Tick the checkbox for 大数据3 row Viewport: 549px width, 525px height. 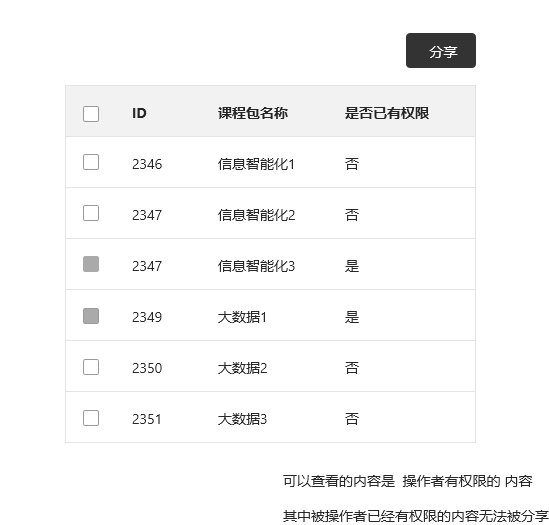tap(91, 418)
